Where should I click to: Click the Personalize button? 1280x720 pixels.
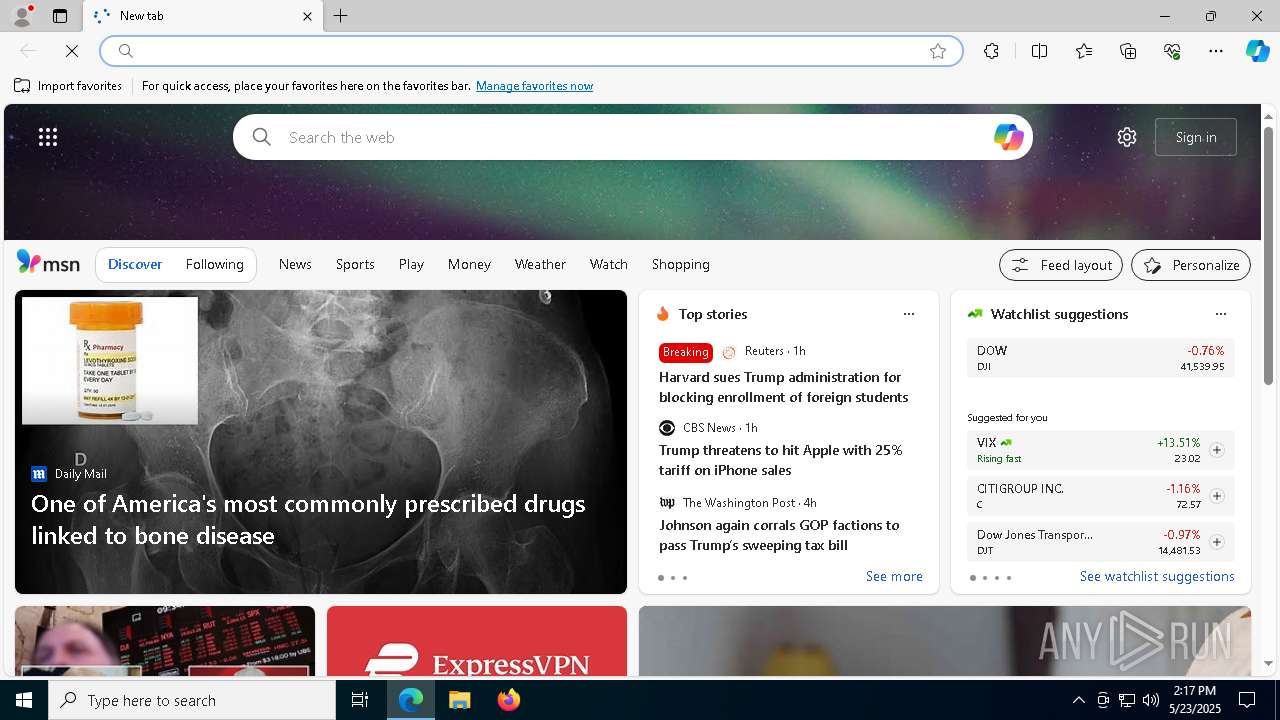pos(1191,265)
